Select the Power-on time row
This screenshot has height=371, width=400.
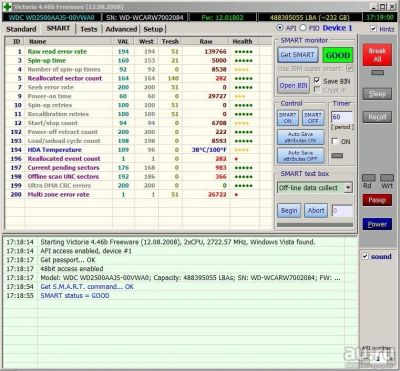138,96
